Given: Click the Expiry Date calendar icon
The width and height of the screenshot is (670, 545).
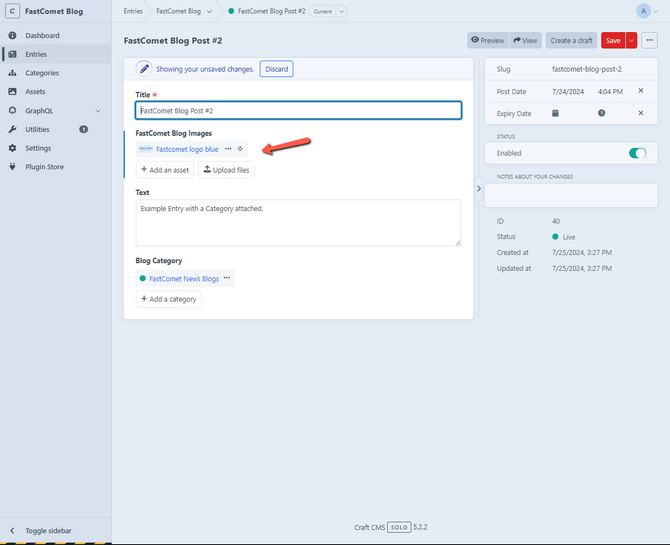Looking at the screenshot, I should tap(555, 113).
